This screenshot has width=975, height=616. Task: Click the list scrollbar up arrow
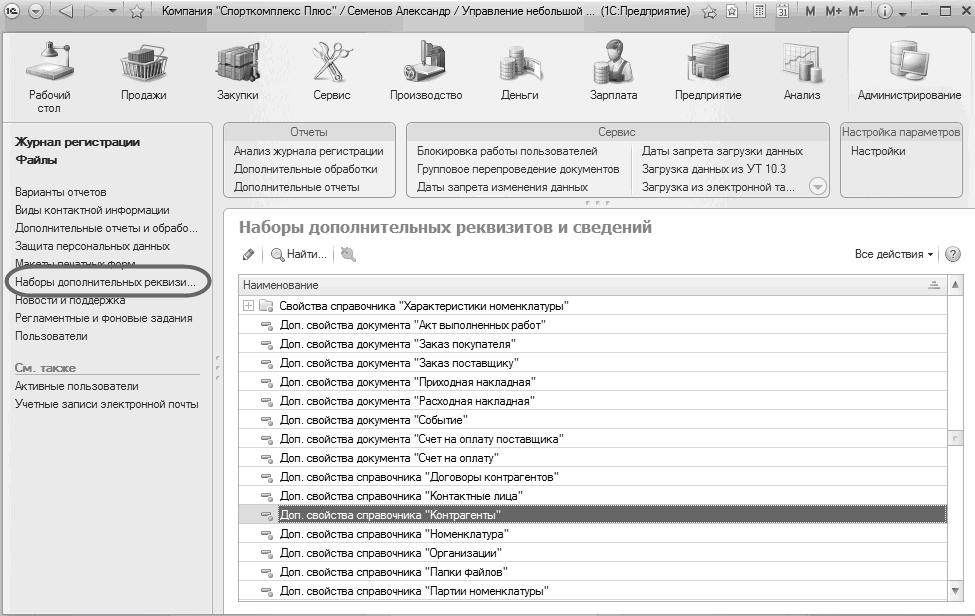click(x=955, y=285)
